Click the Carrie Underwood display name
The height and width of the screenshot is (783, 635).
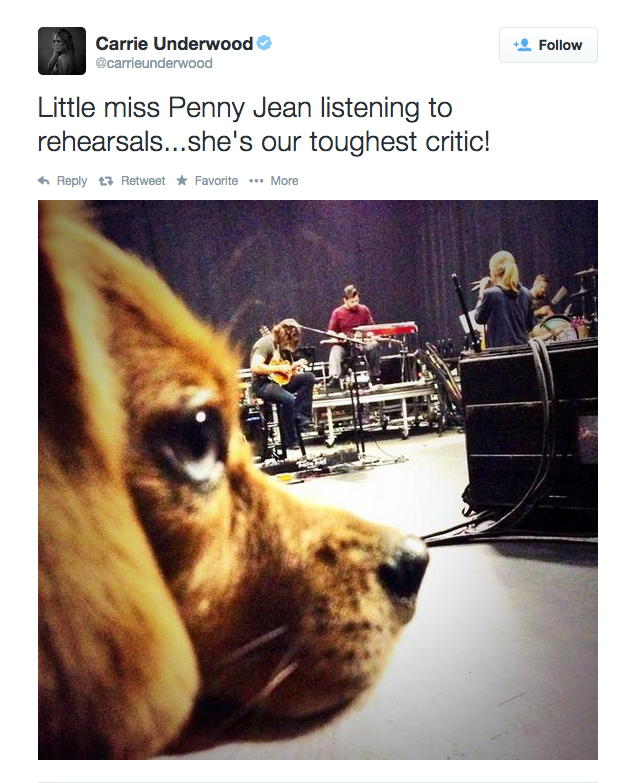coord(174,43)
